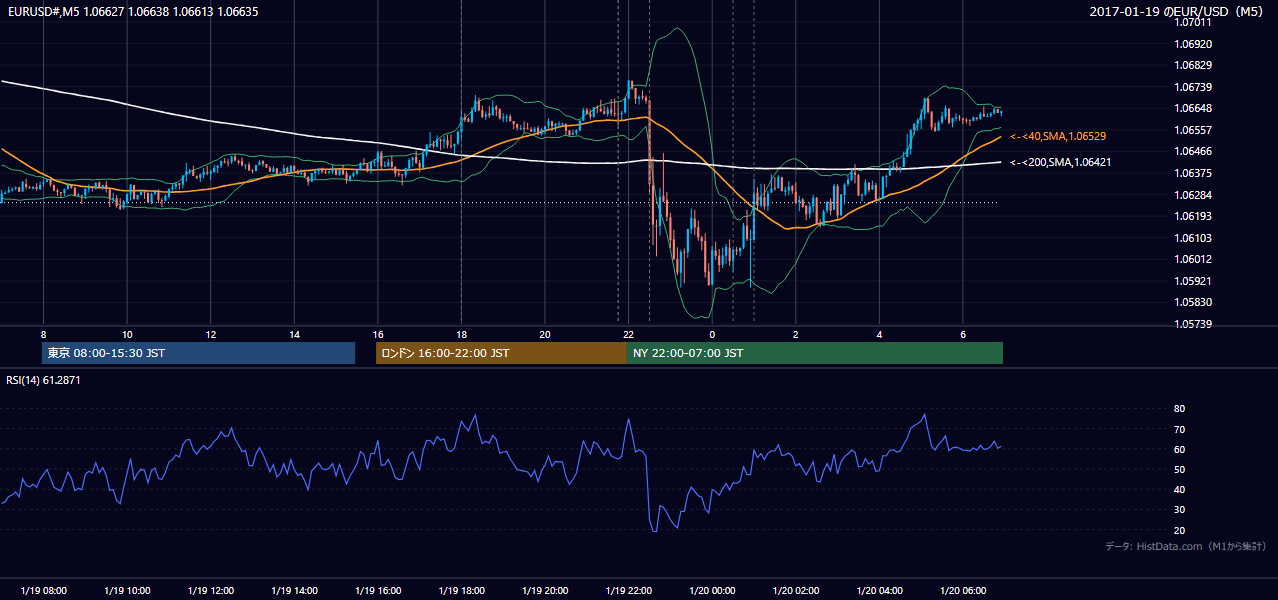The height and width of the screenshot is (600, 1278).
Task: Click the bottom date label 1/19 22:00
Action: [x=629, y=590]
